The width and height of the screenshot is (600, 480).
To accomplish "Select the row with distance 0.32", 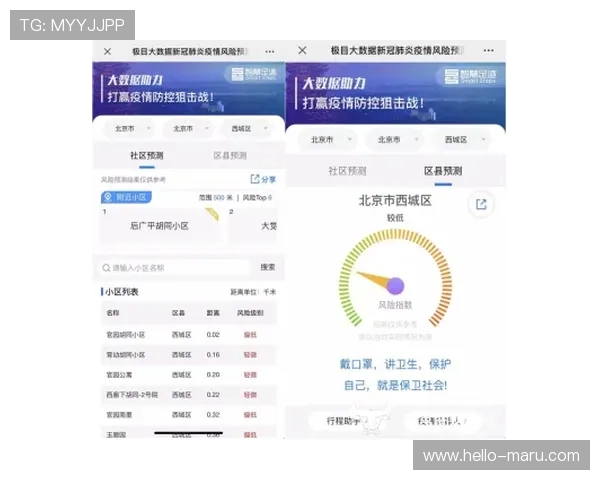I will coord(188,415).
